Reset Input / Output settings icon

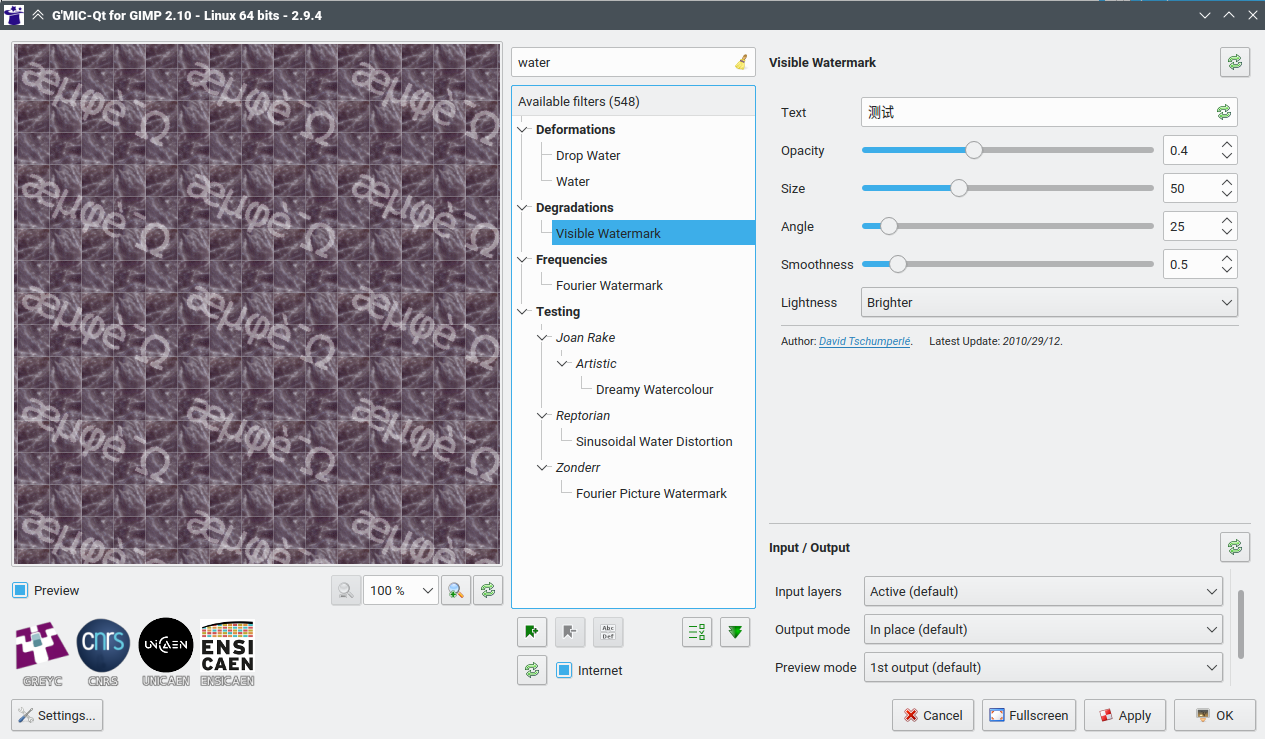1235,547
